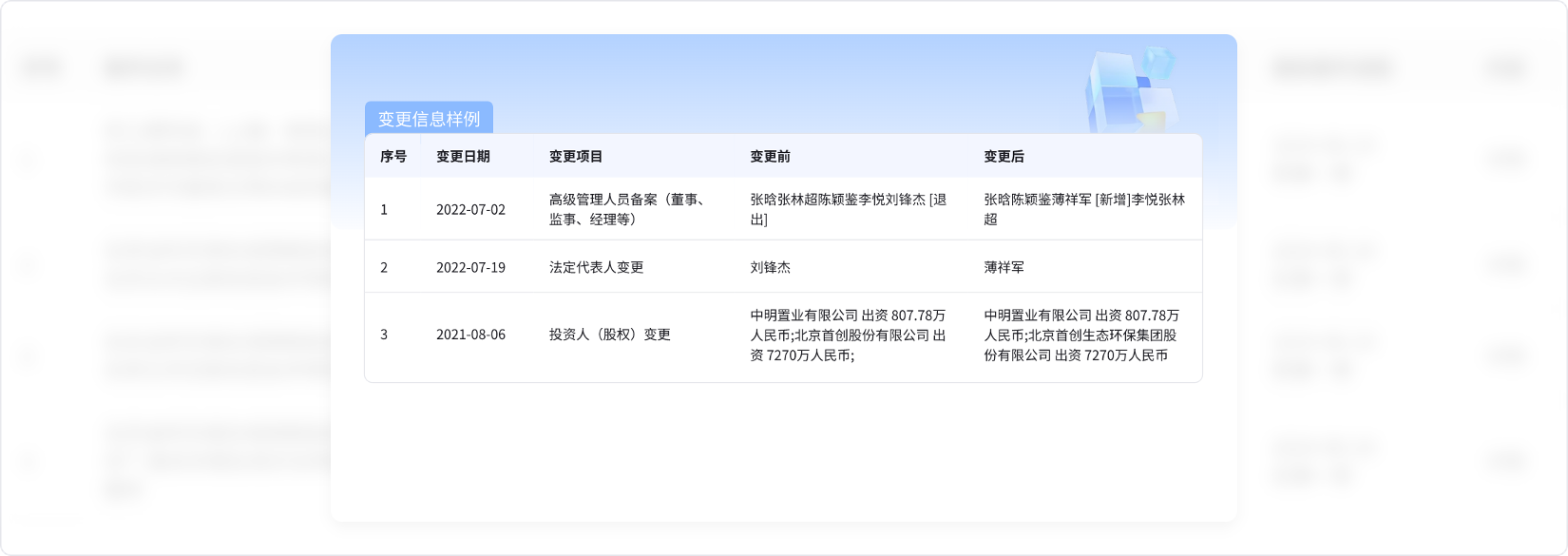Click the 变更日期 column header
Screen dimensions: 1568x556
click(463, 156)
